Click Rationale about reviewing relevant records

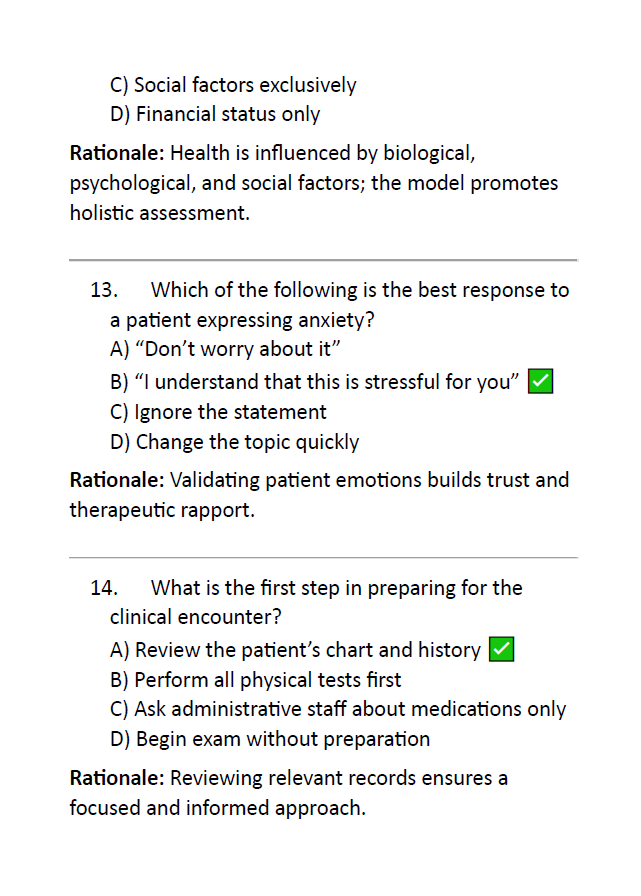[289, 793]
